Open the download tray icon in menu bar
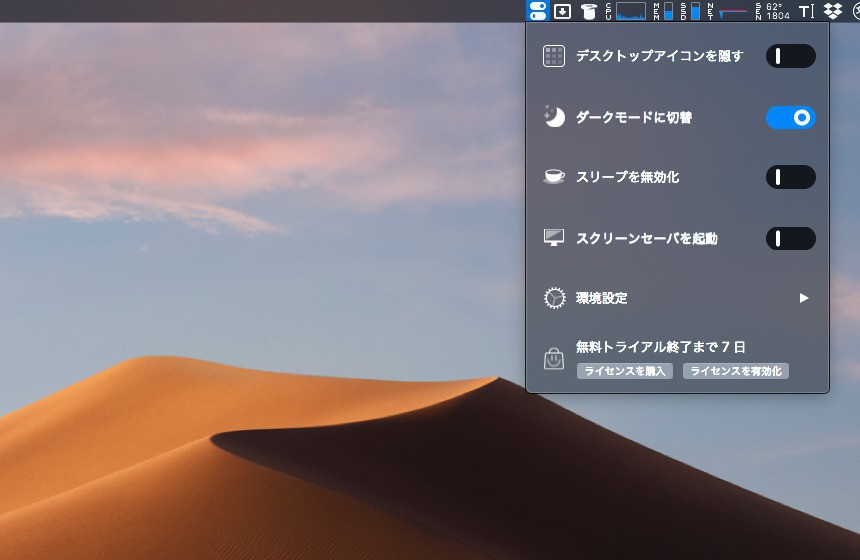 [x=562, y=11]
